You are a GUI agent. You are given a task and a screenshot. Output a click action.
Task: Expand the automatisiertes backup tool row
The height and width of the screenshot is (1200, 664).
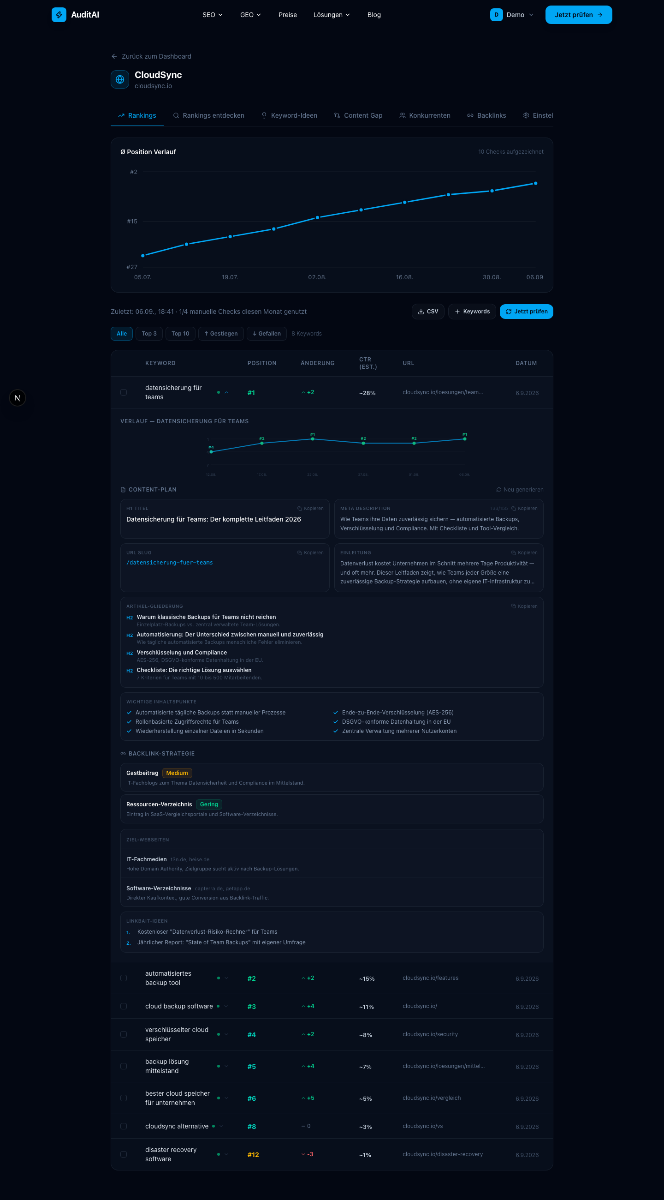(x=226, y=978)
